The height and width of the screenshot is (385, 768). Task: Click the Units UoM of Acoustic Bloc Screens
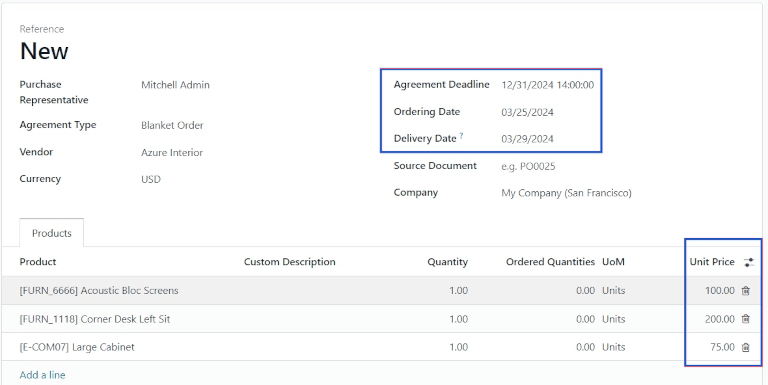click(x=613, y=290)
